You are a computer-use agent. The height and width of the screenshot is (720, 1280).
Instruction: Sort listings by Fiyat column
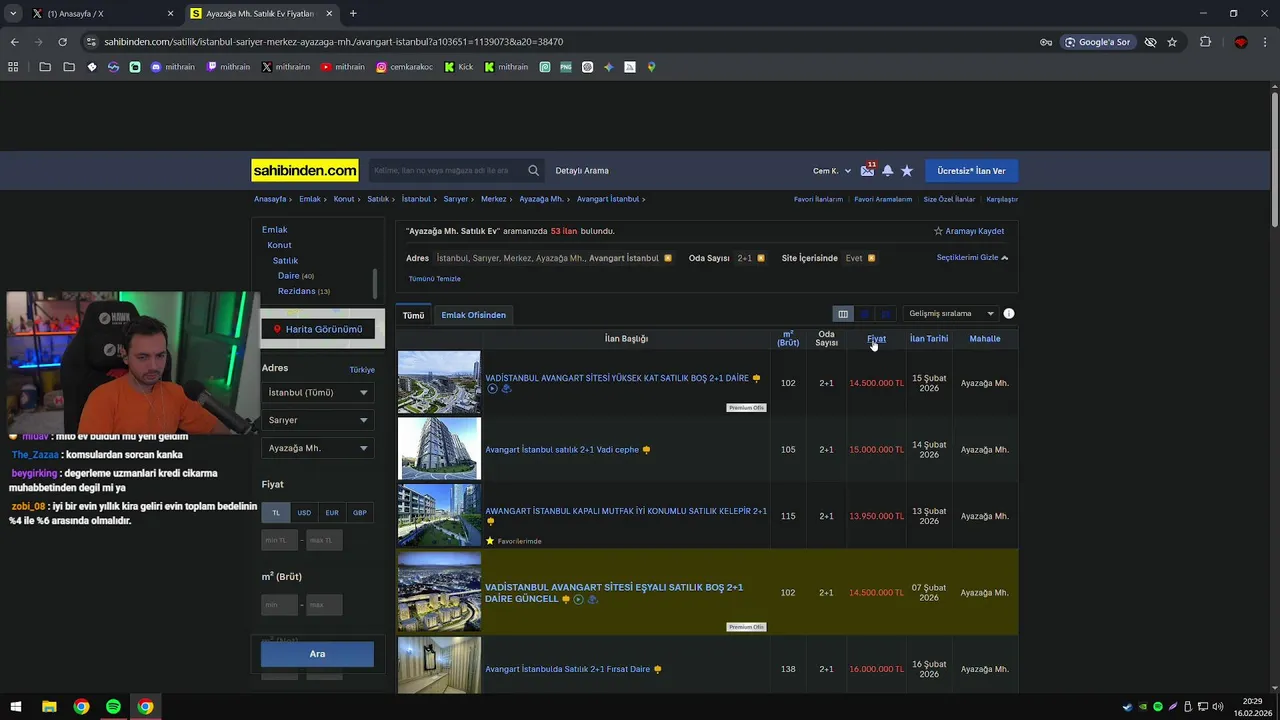coord(876,339)
